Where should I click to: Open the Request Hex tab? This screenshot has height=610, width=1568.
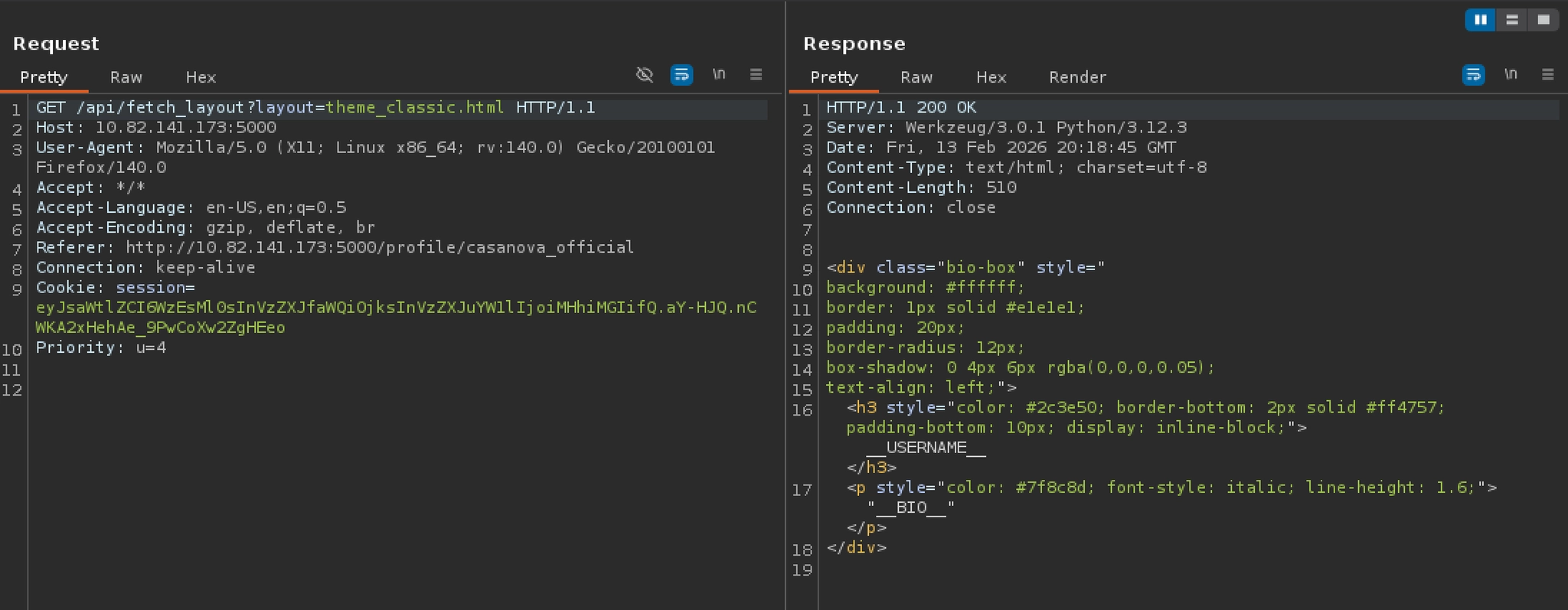tap(201, 77)
